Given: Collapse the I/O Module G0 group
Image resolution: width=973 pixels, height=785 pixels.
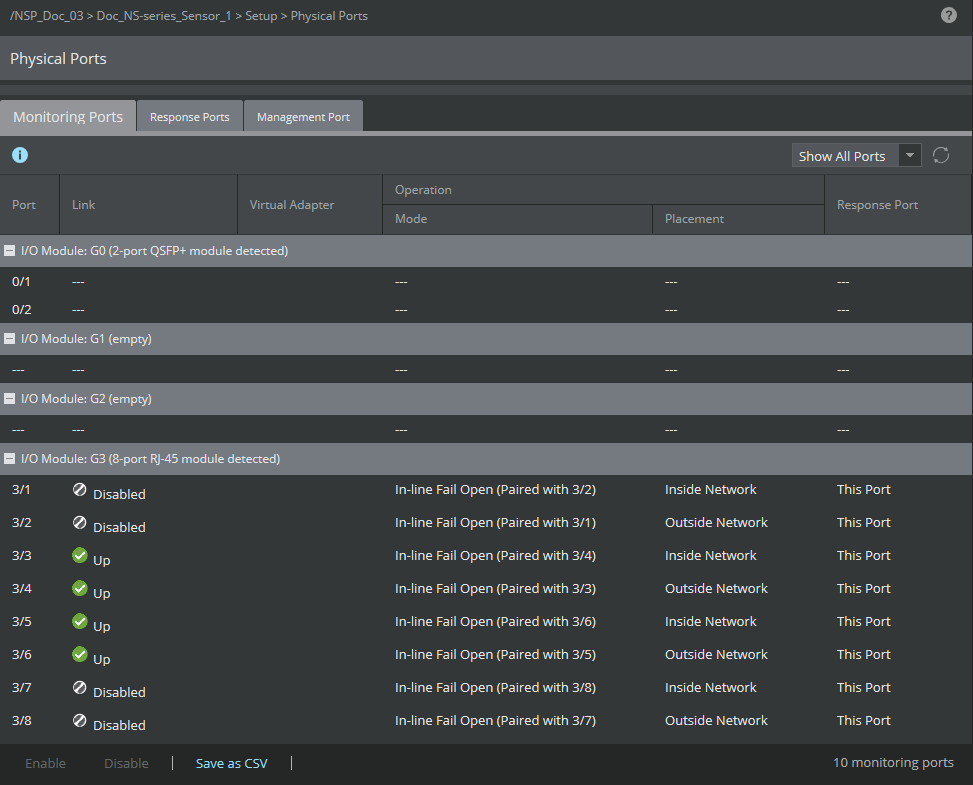Looking at the screenshot, I should pyautogui.click(x=9, y=251).
